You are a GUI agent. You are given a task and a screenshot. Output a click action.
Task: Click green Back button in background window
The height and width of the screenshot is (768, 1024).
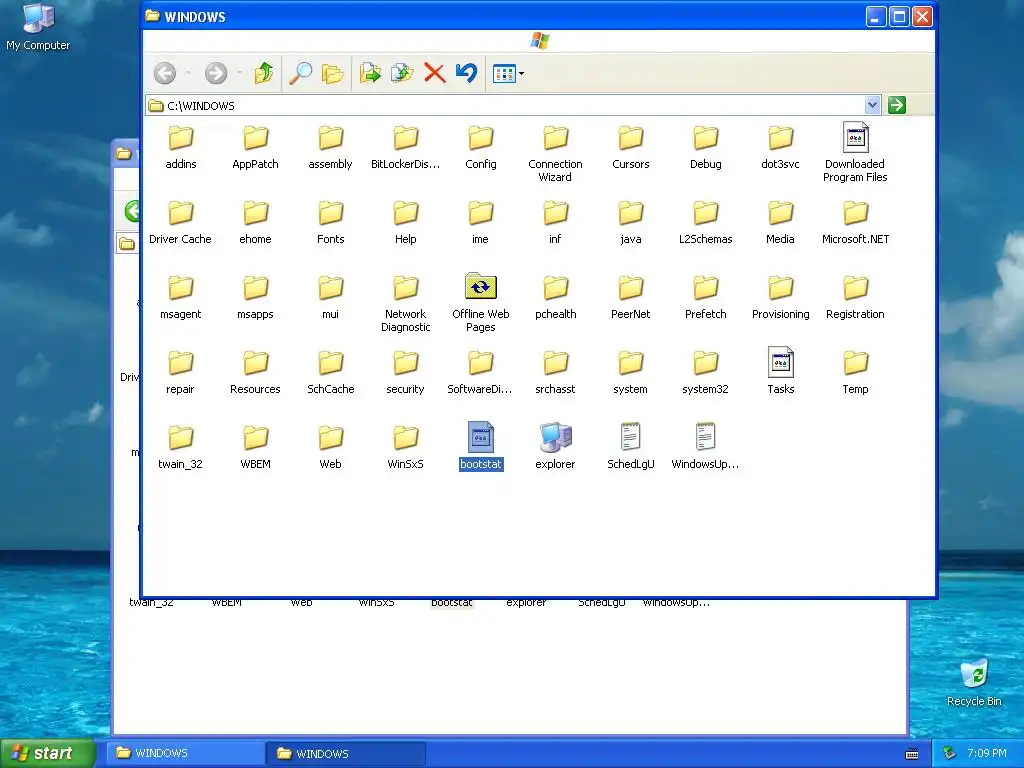click(133, 211)
